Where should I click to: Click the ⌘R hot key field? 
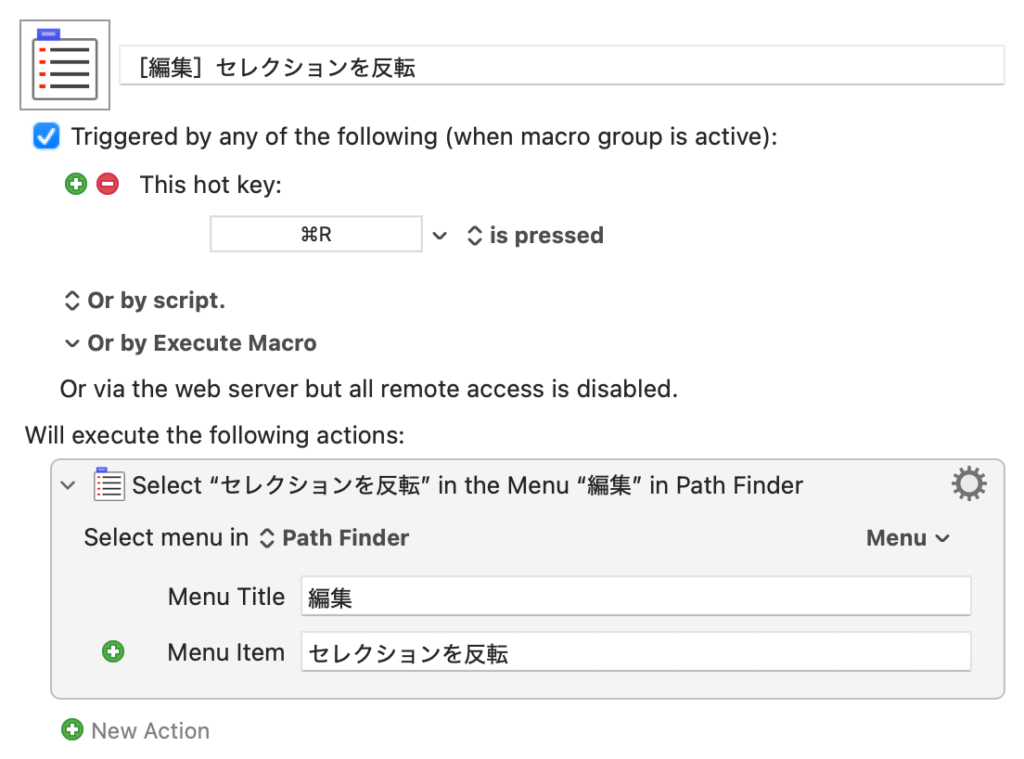(315, 235)
